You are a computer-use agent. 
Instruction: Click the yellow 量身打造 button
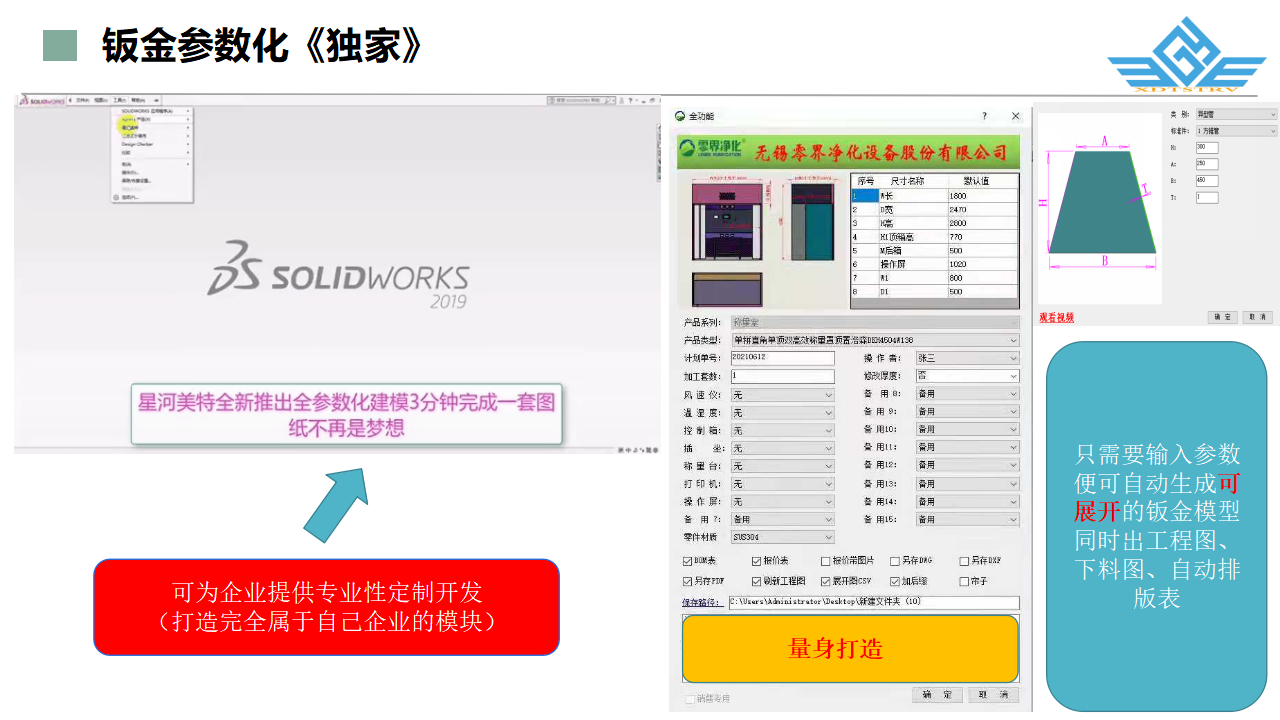coord(850,648)
